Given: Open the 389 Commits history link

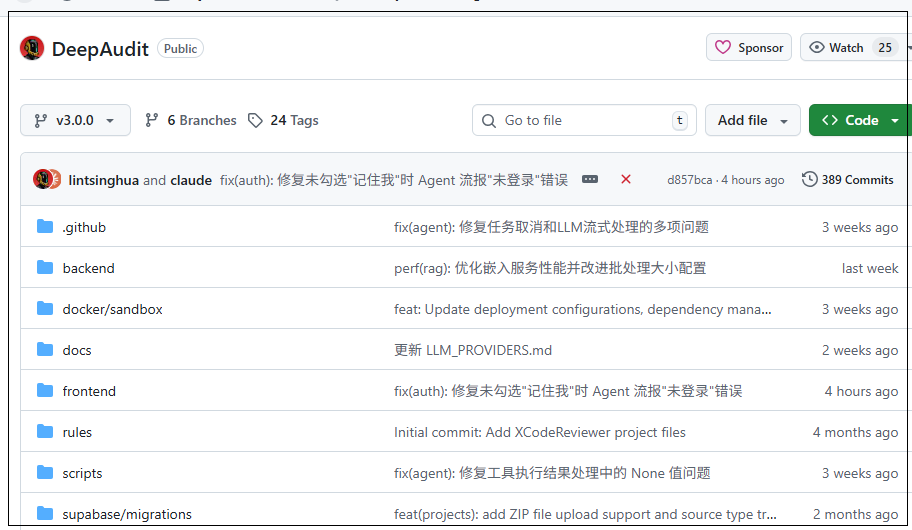Looking at the screenshot, I should point(857,180).
